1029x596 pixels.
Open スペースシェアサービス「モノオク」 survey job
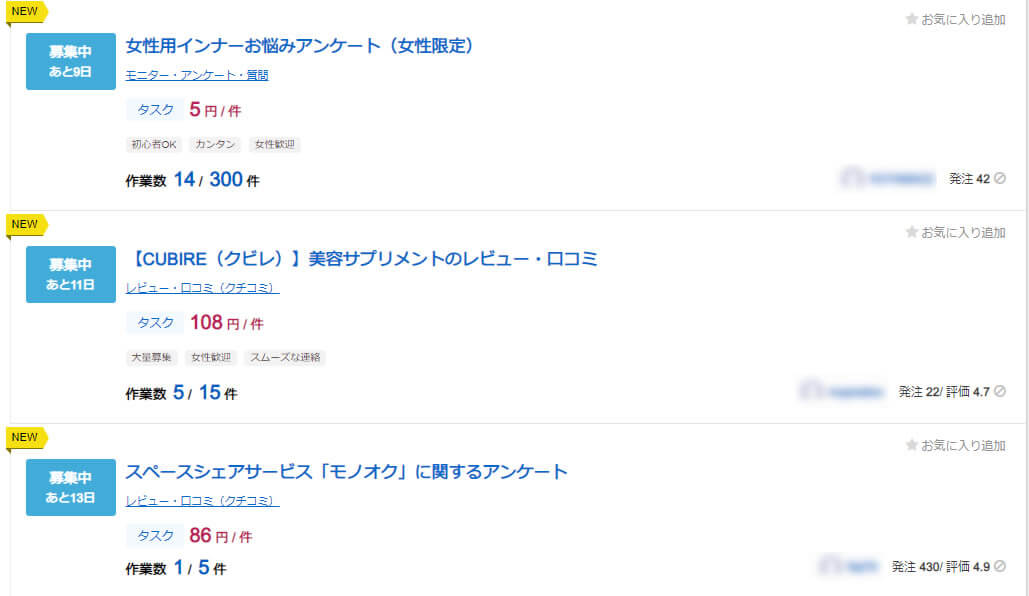(x=346, y=472)
